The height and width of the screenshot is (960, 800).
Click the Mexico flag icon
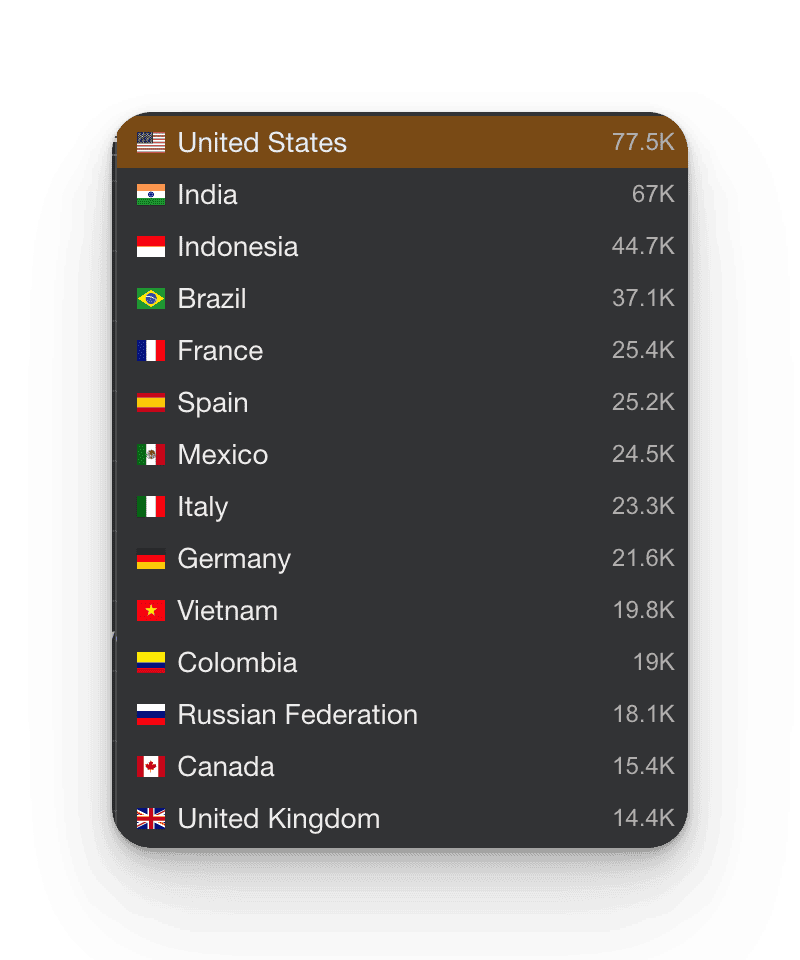click(x=151, y=454)
